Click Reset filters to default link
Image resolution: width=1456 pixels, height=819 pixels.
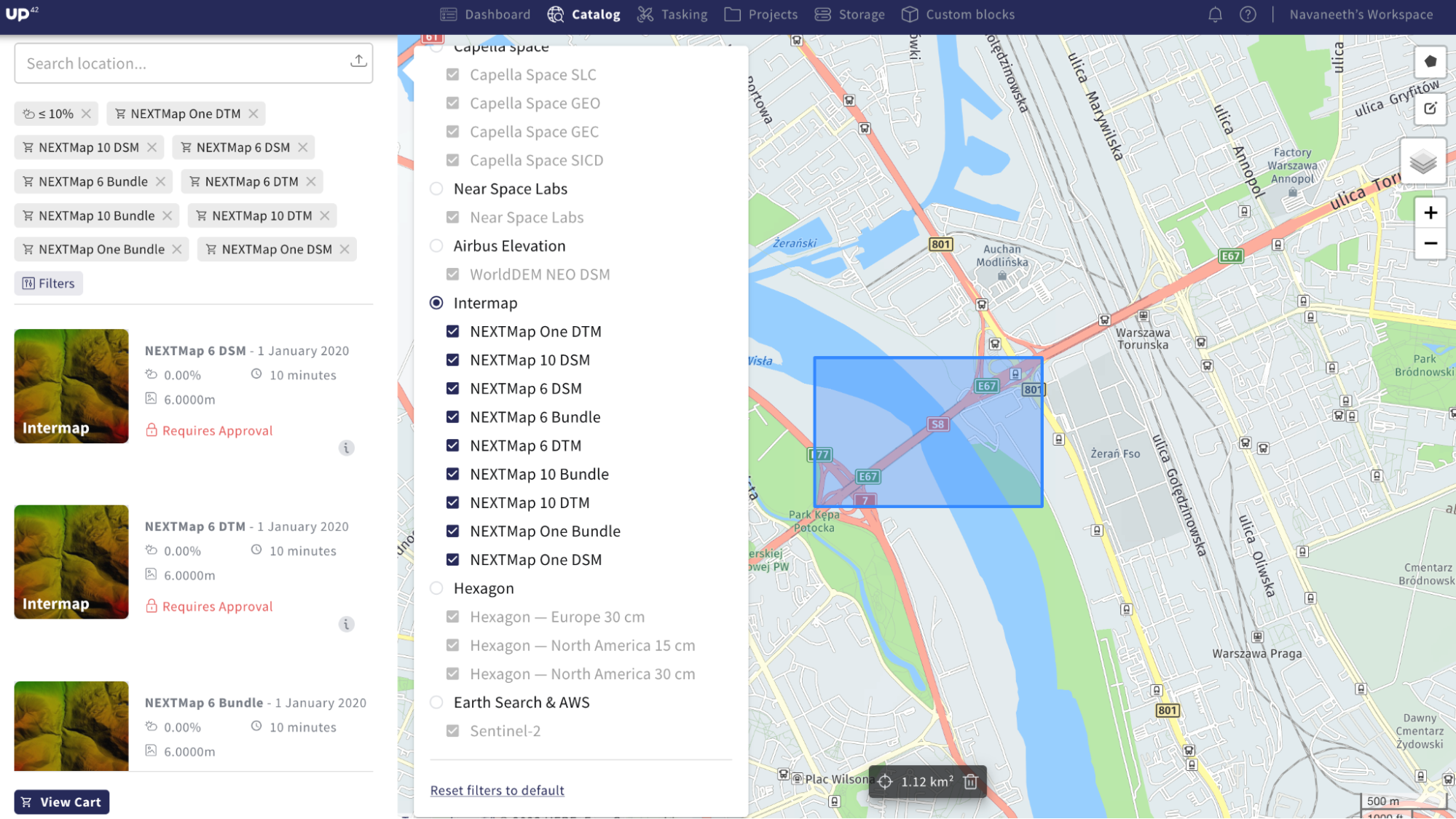497,791
